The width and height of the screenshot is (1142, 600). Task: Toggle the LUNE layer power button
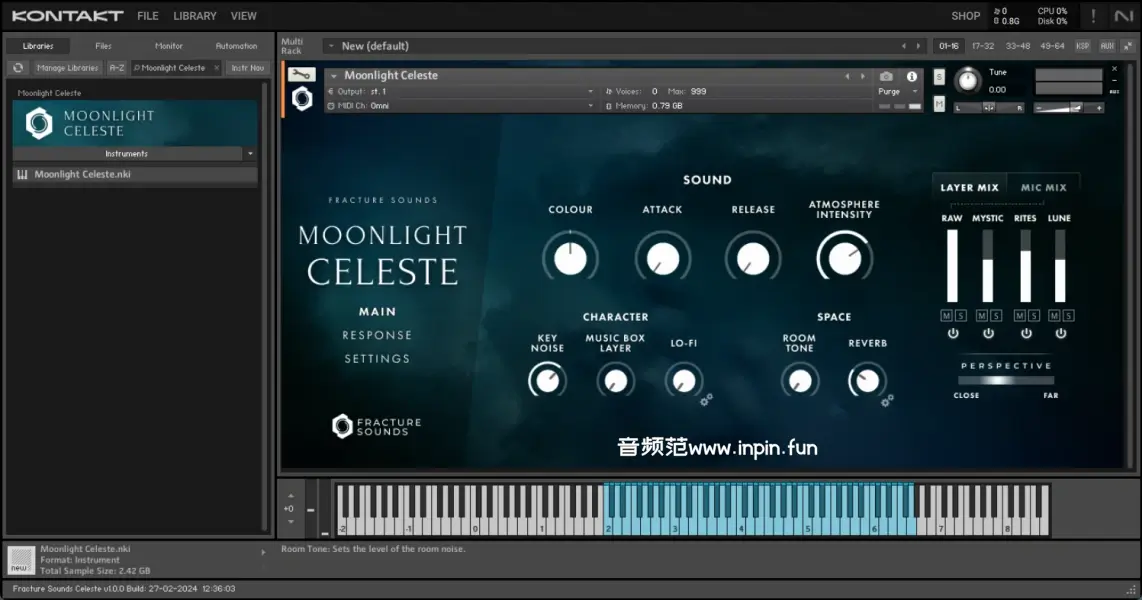point(1060,333)
